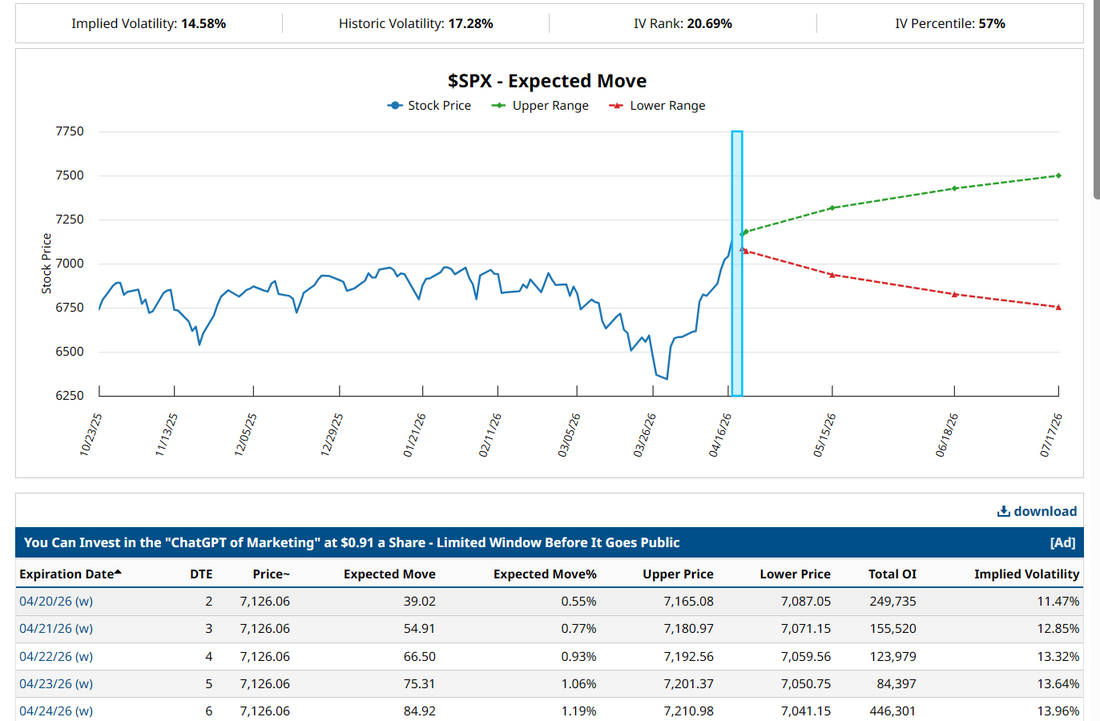This screenshot has height=721, width=1100.
Task: Open the 04/21/26 (w) expiration link
Action: click(x=56, y=628)
